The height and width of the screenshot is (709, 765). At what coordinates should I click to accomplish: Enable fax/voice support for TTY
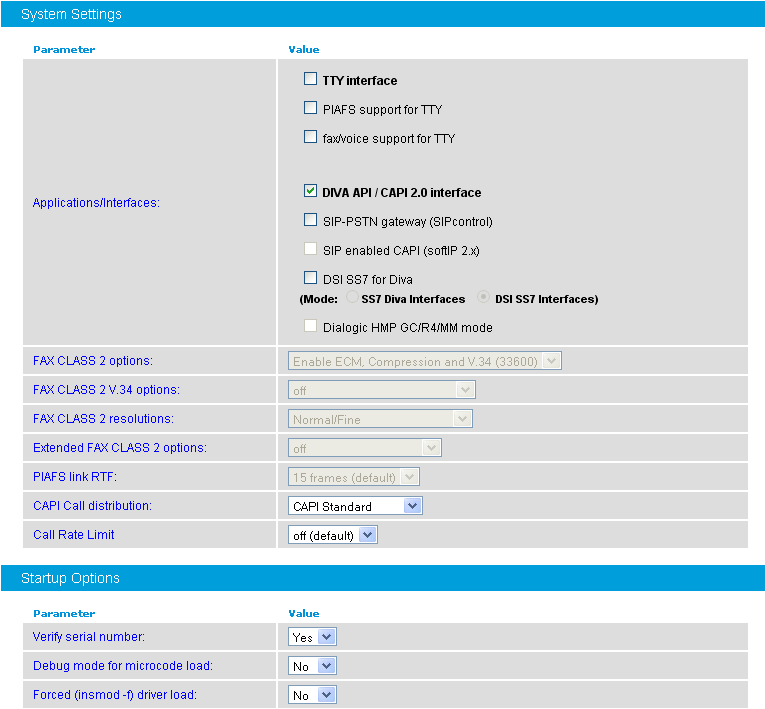pos(310,138)
